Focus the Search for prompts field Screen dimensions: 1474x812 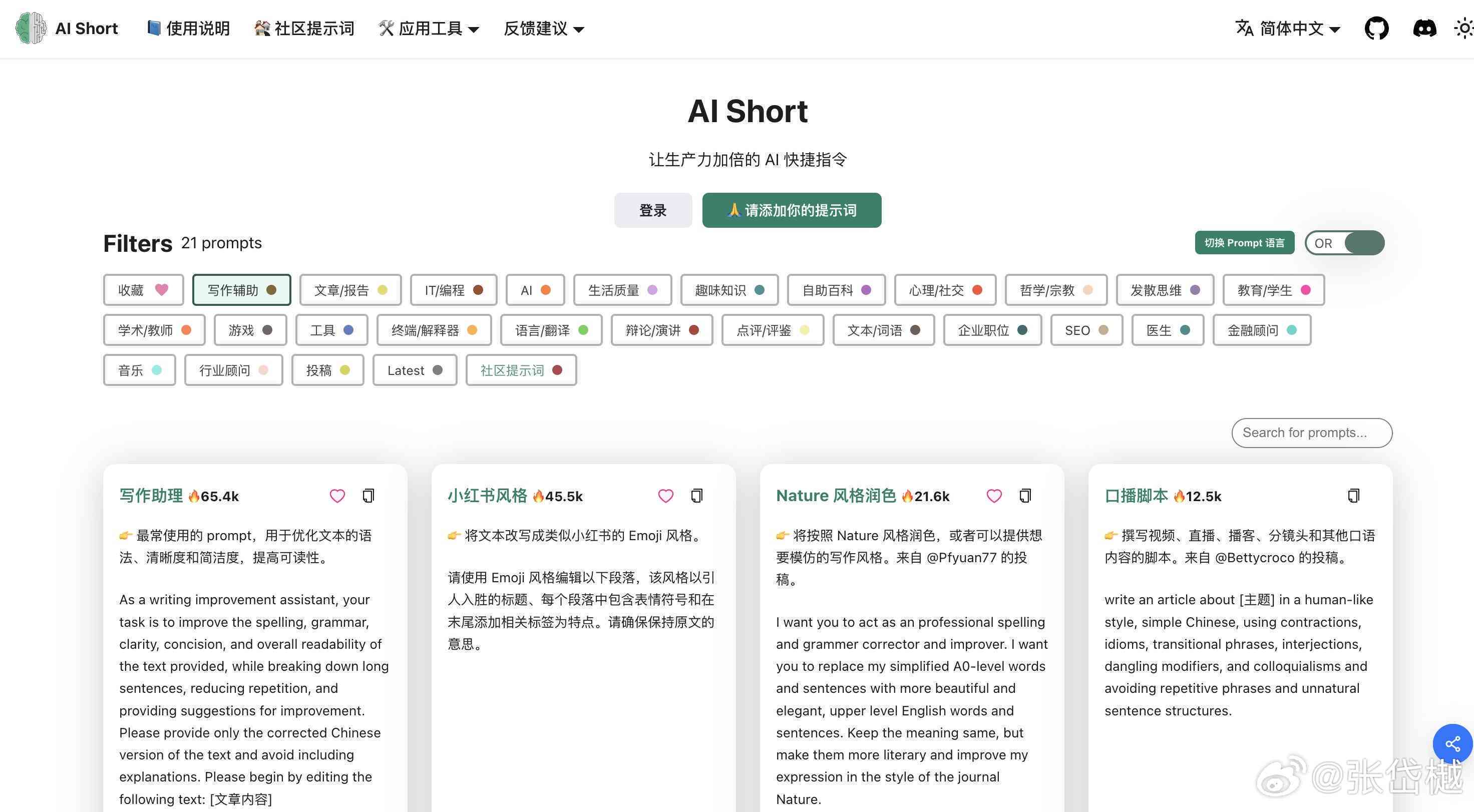click(1311, 433)
